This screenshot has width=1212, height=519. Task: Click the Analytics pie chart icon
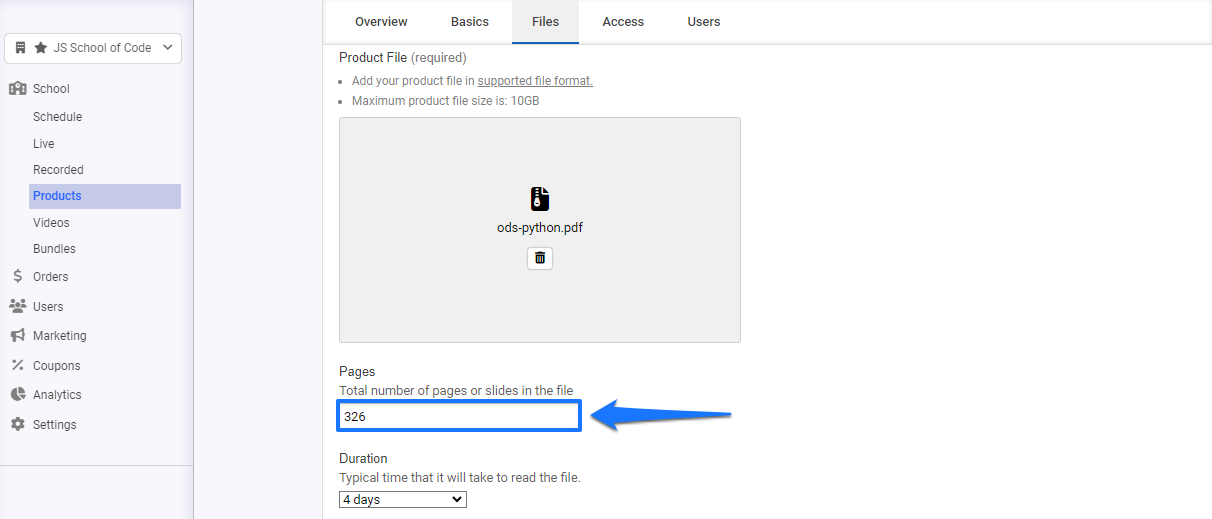click(x=17, y=394)
